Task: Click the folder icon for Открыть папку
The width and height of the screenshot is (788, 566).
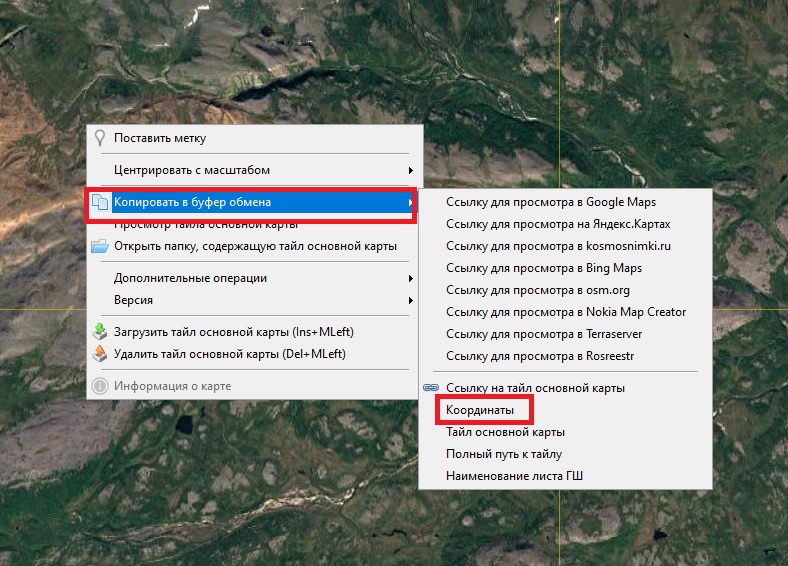Action: click(x=99, y=246)
